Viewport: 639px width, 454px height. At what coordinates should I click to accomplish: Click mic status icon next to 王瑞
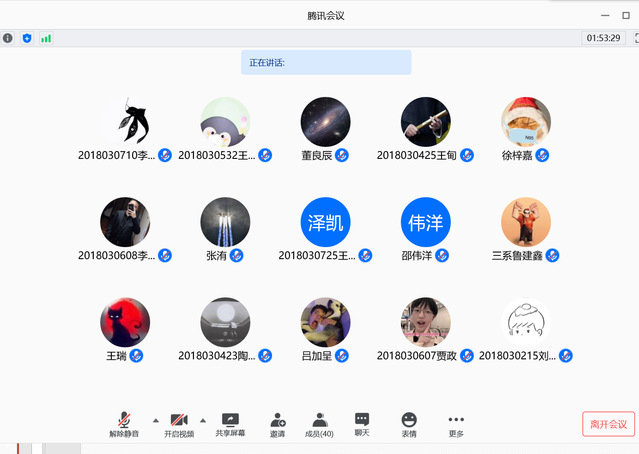click(x=136, y=355)
